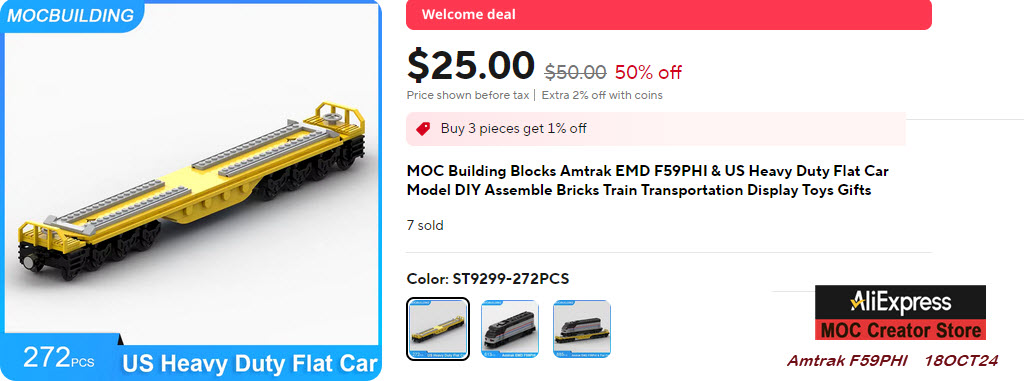Click the Price shown before tax note
The height and width of the screenshot is (381, 1024).
(468, 95)
